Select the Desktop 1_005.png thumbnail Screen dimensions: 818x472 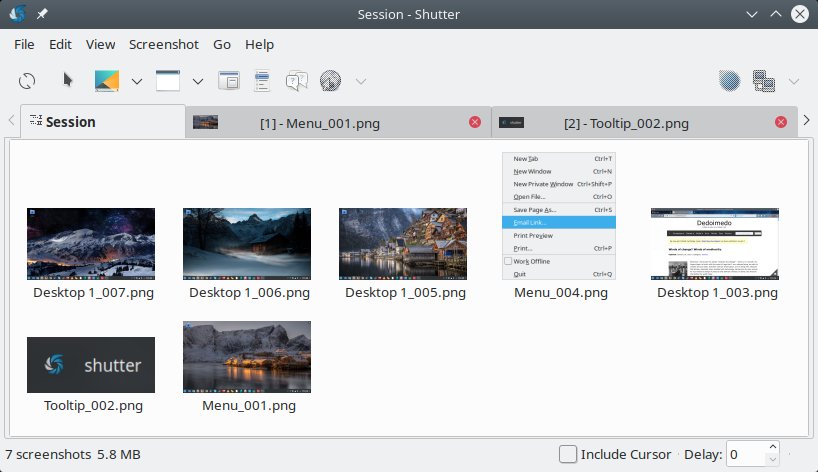[x=403, y=244]
